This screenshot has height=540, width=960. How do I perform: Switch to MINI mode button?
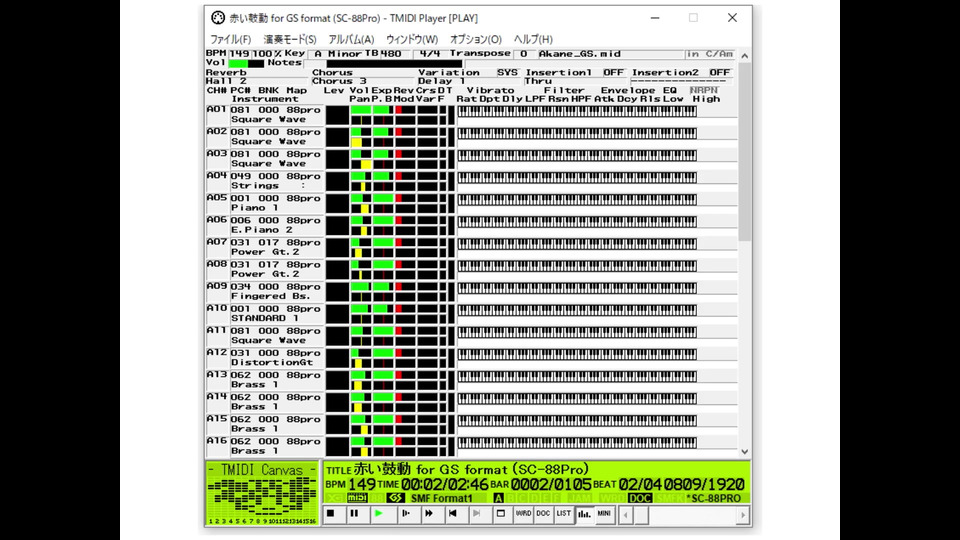604,514
